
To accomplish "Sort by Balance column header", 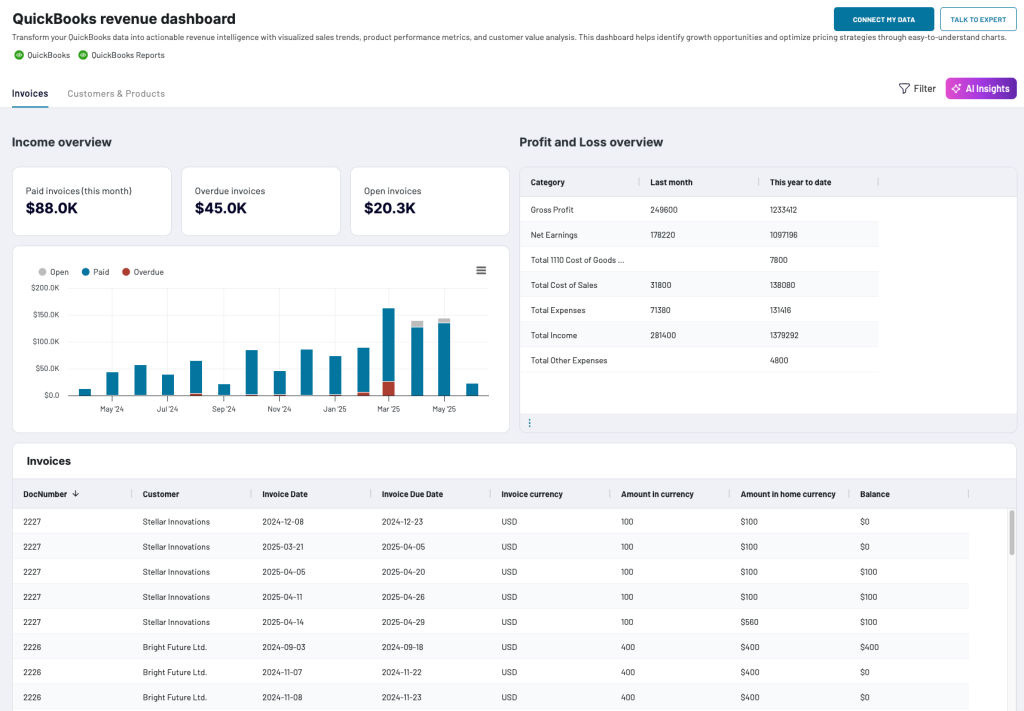I will click(874, 494).
